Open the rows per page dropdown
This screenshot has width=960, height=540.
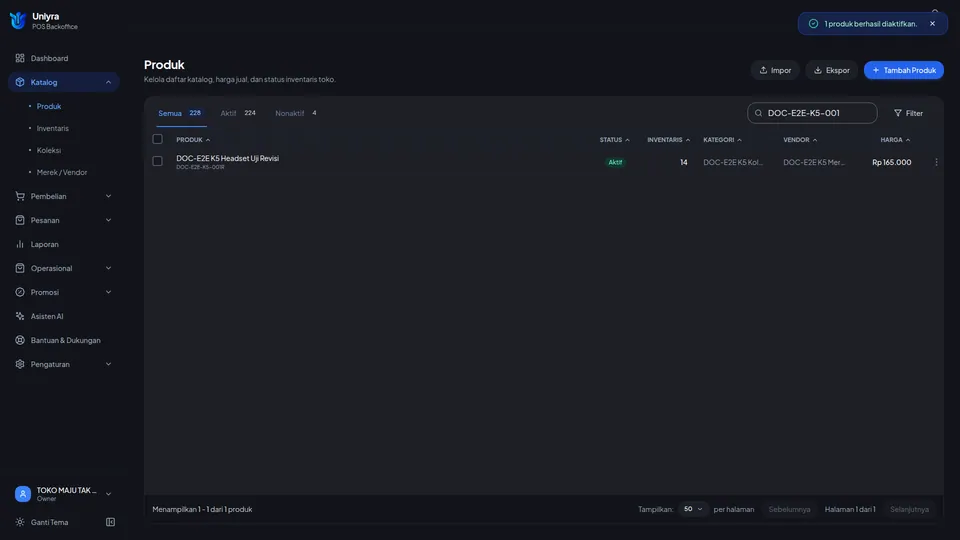[693, 509]
